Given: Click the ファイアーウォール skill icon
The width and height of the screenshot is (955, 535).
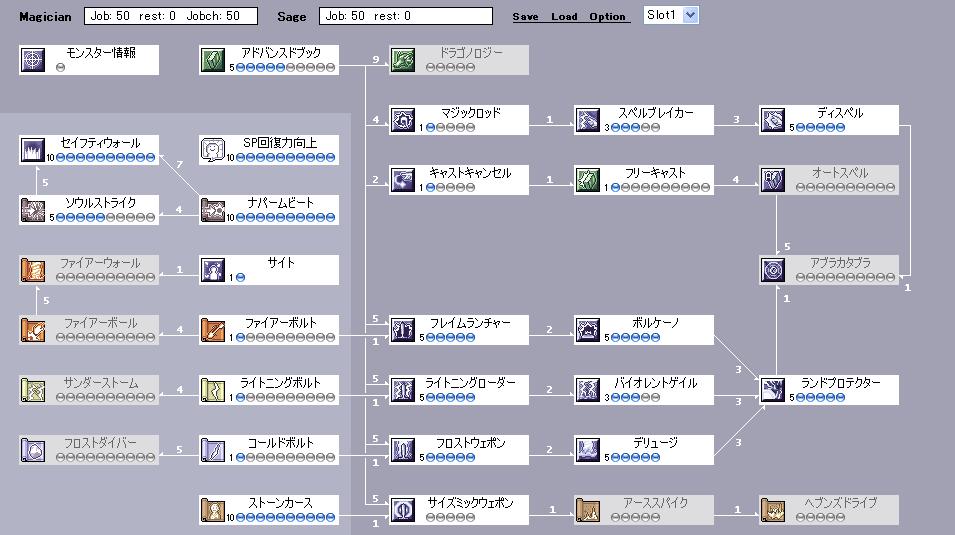Looking at the screenshot, I should (x=33, y=270).
